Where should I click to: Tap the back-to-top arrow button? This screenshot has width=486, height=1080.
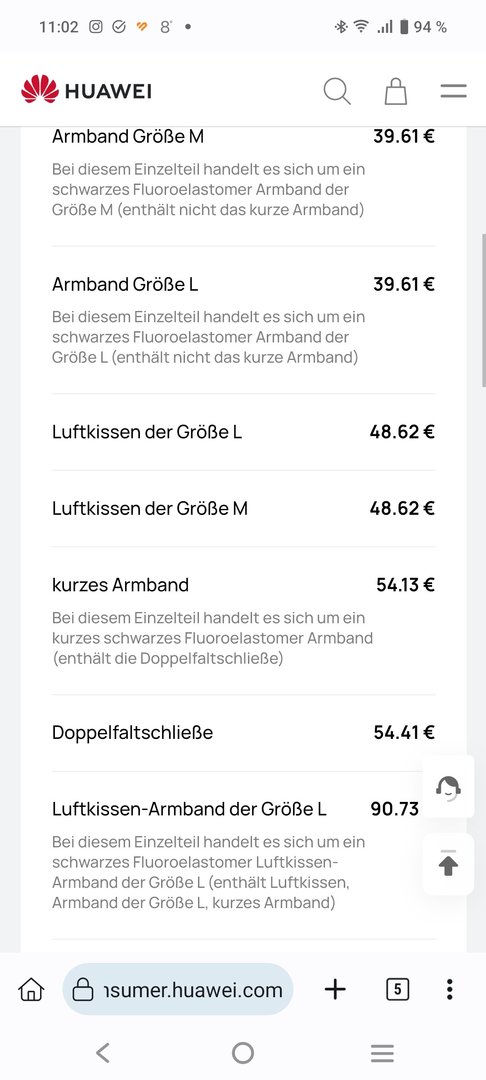(x=448, y=864)
